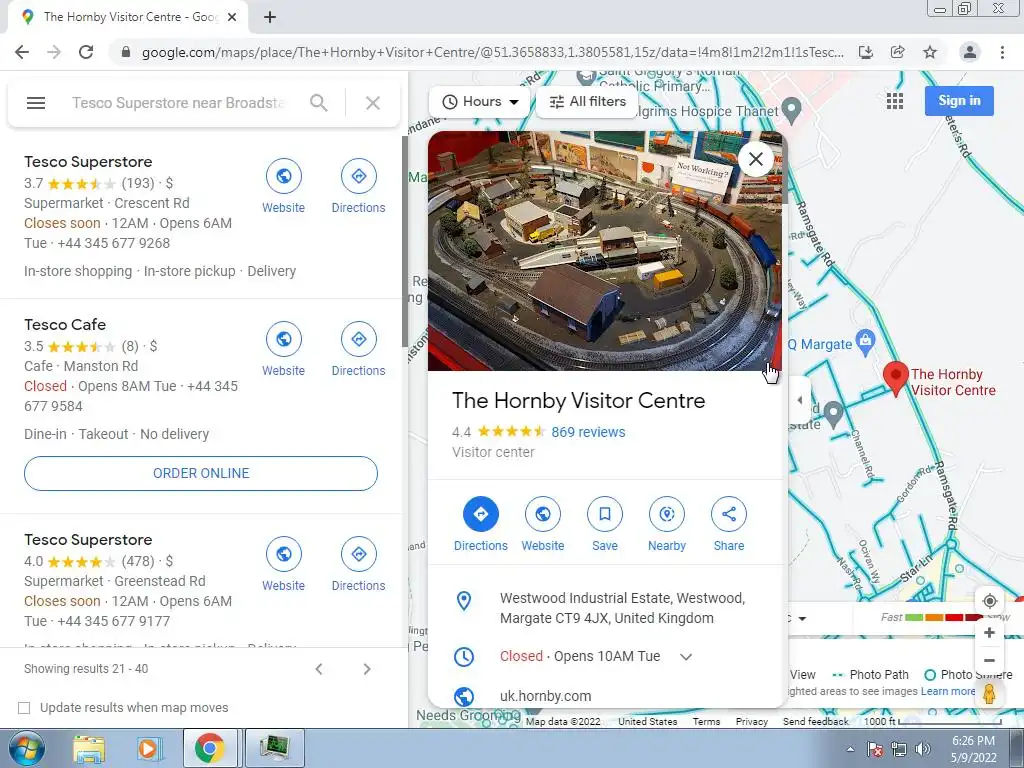This screenshot has width=1024, height=768.
Task: Close the Hornby Visitor Centre card
Action: click(x=756, y=159)
